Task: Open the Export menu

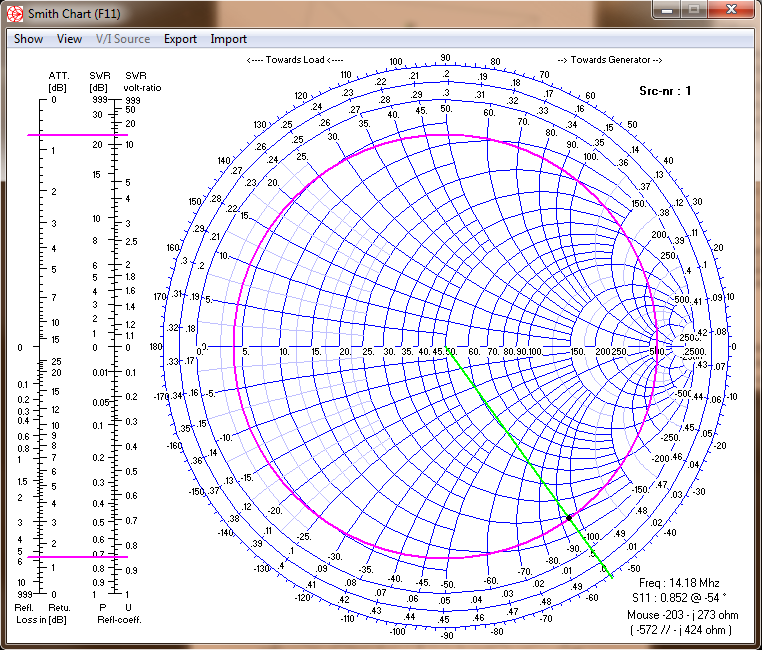Action: pyautogui.click(x=180, y=39)
